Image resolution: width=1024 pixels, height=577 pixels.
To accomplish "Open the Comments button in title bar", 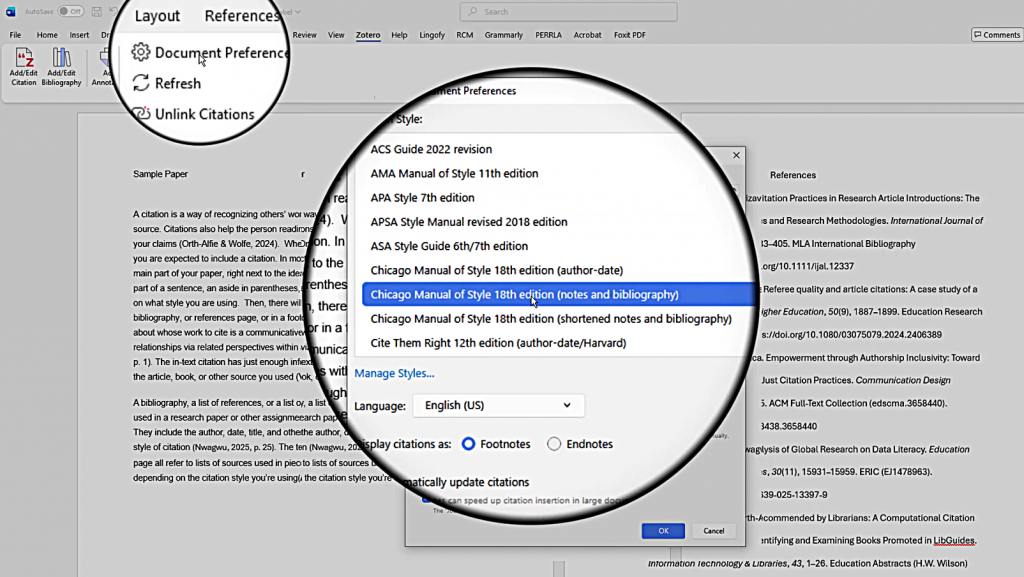I will pyautogui.click(x=996, y=35).
